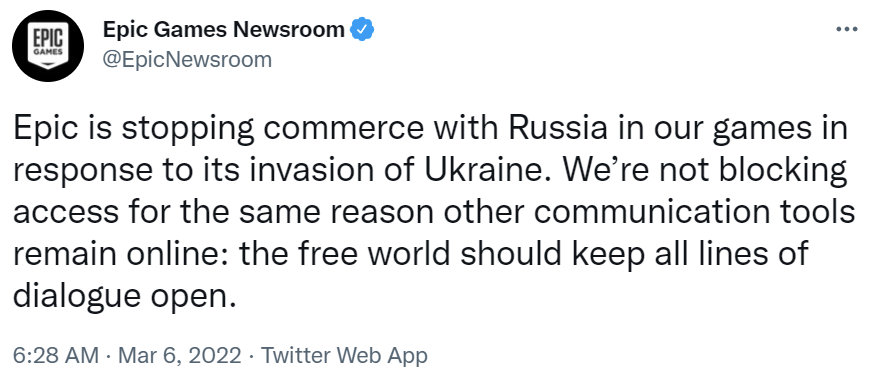Open the Twitter Web App source link

345,355
